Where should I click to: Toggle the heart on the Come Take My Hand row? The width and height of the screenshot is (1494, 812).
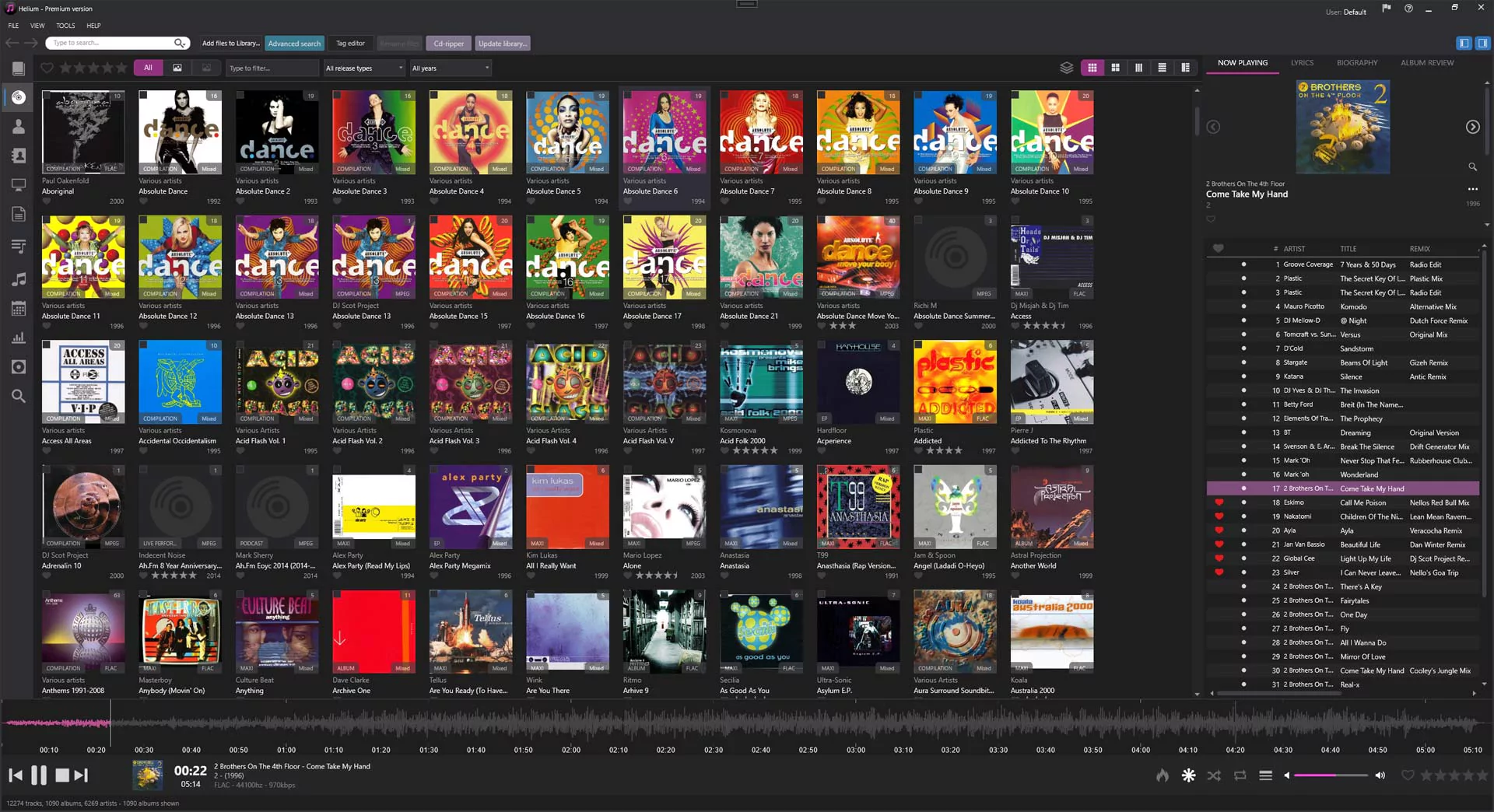coord(1219,488)
